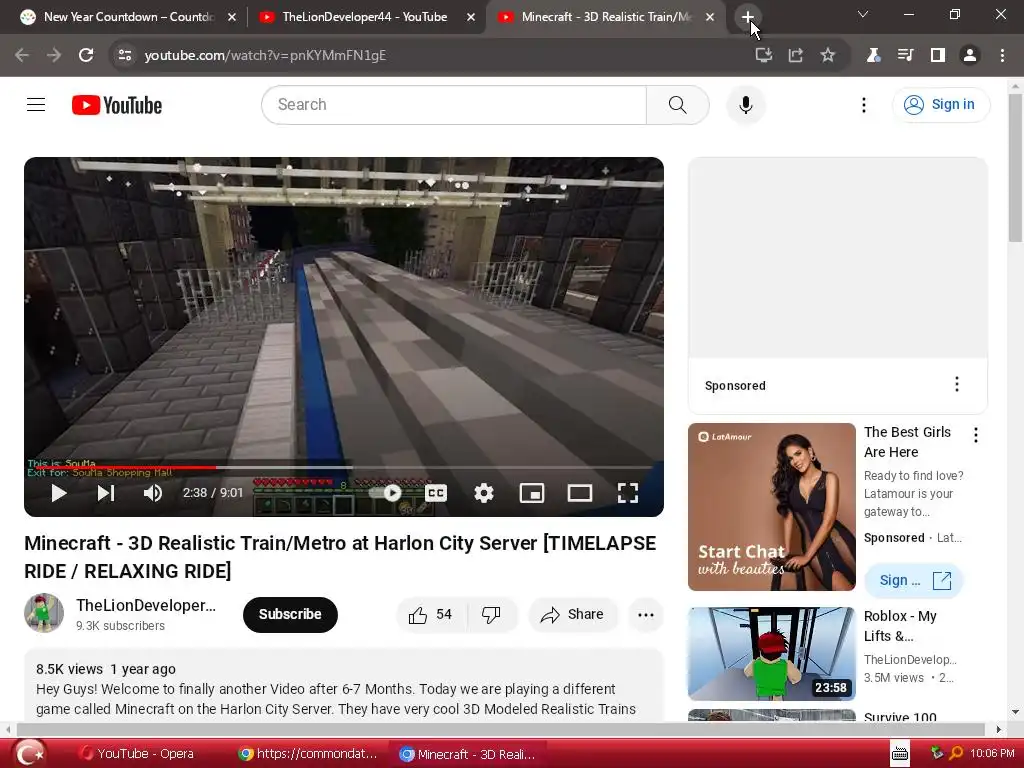Open TheLionDeveloper channel name link

(x=146, y=605)
